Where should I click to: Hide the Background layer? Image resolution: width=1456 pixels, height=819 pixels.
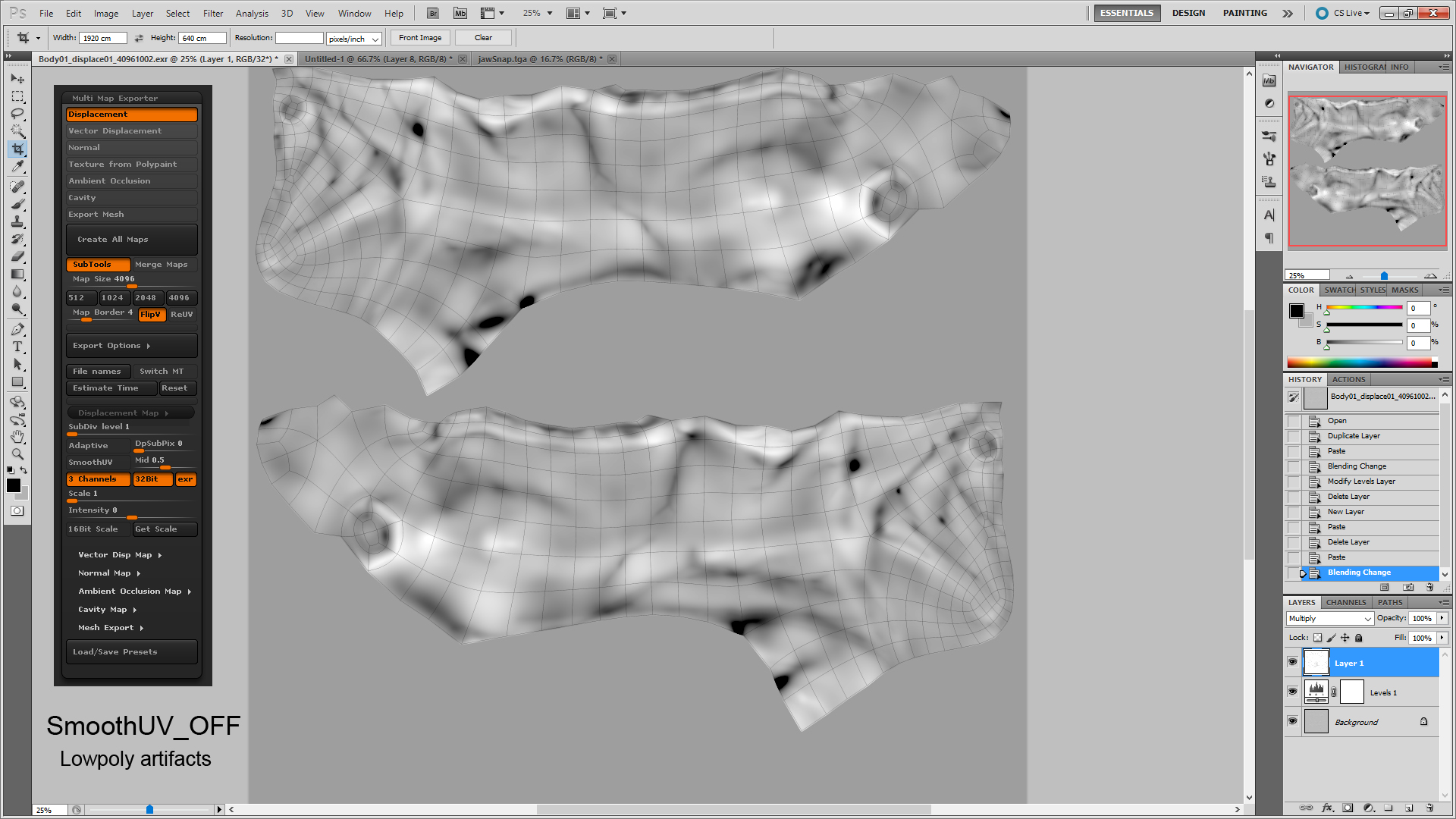[1292, 721]
